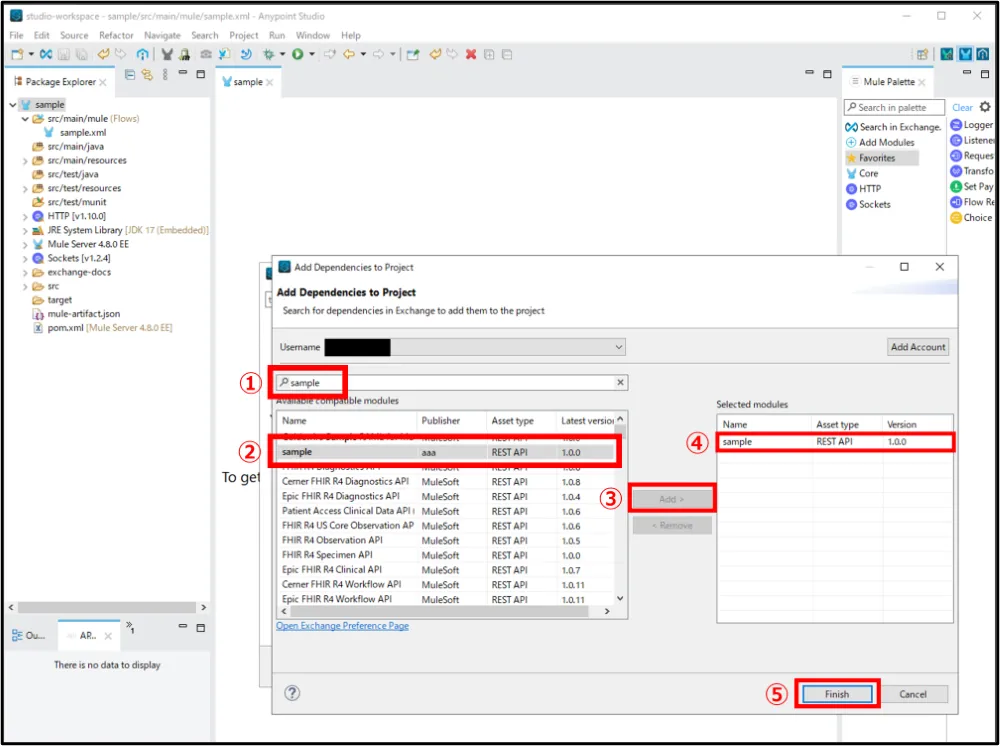Open the Window menu
The height and width of the screenshot is (746, 1000).
click(312, 35)
